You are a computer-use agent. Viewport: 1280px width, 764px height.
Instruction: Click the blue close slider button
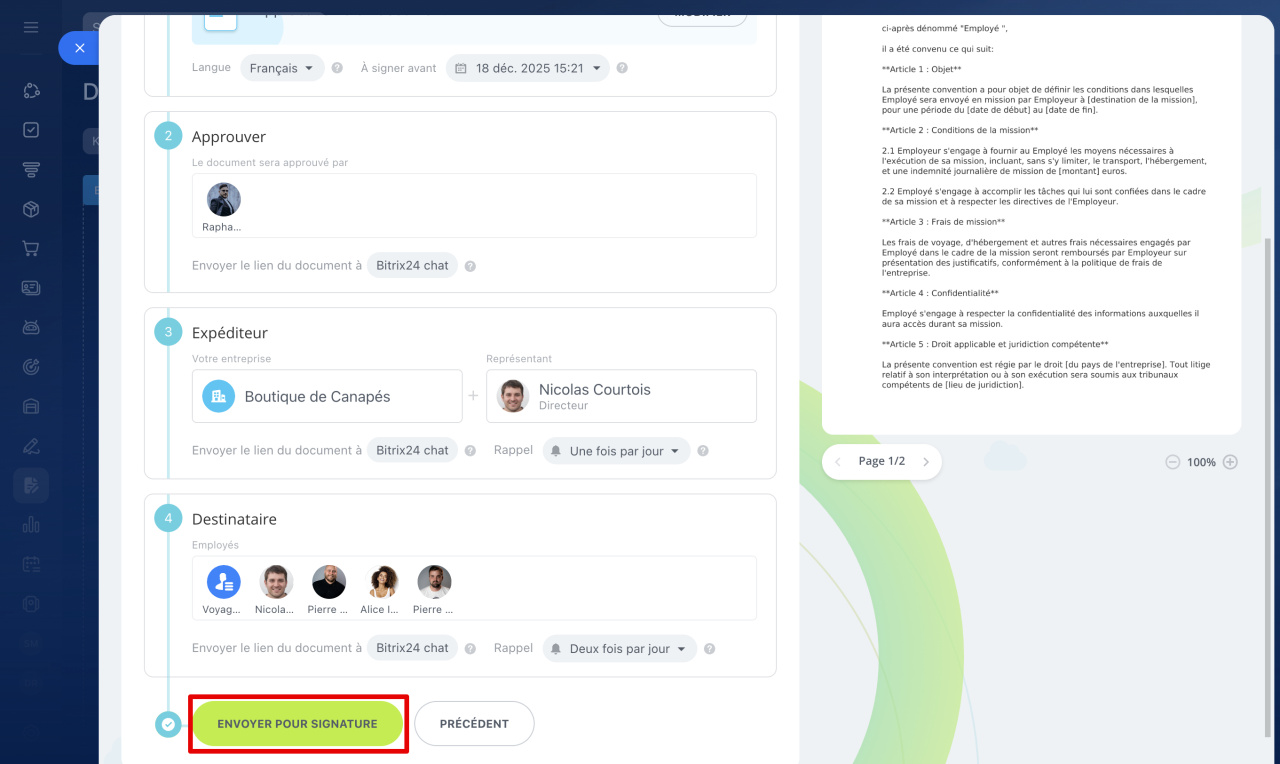click(x=80, y=48)
